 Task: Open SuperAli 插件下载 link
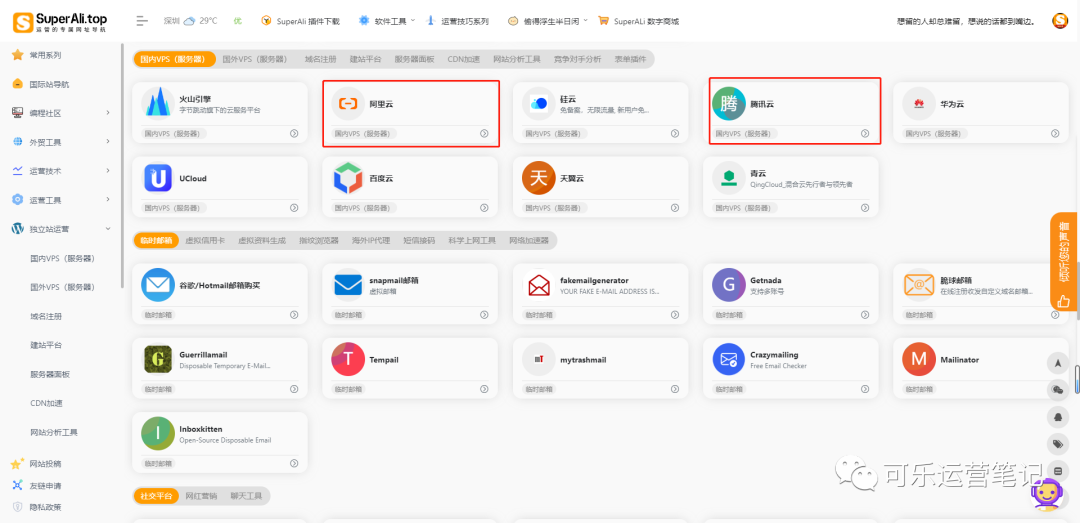300,21
